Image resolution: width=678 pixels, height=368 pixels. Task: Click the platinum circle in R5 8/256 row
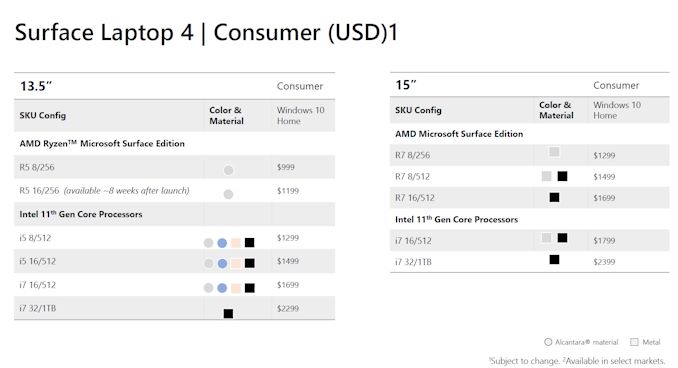(228, 170)
